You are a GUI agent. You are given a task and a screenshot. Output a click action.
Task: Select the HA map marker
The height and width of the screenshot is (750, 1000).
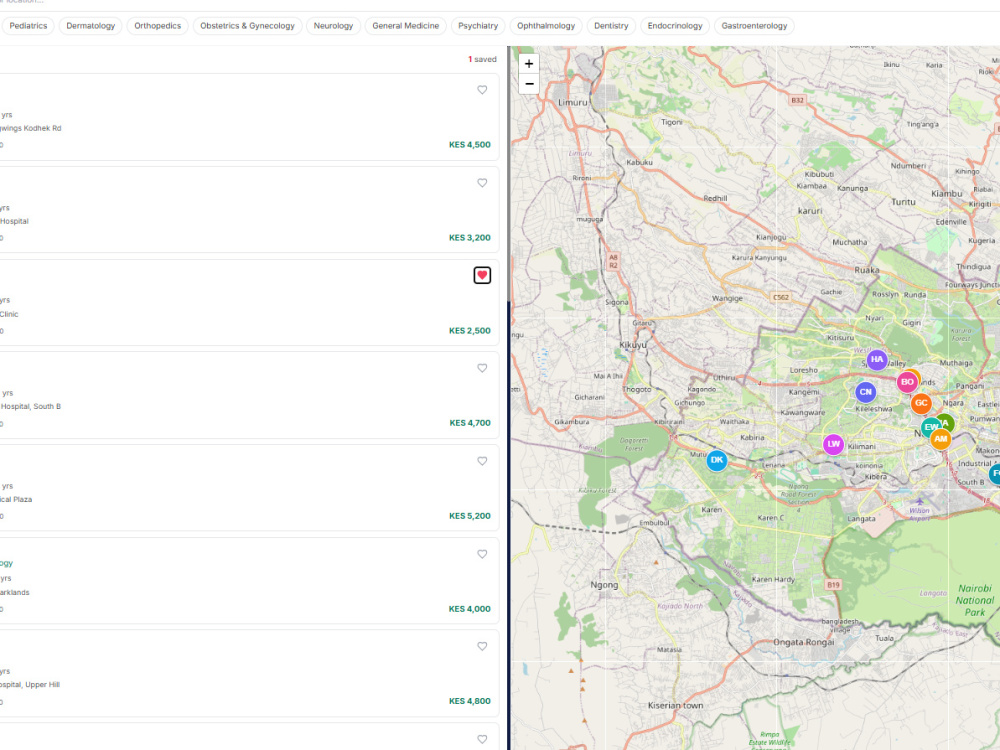coord(877,360)
